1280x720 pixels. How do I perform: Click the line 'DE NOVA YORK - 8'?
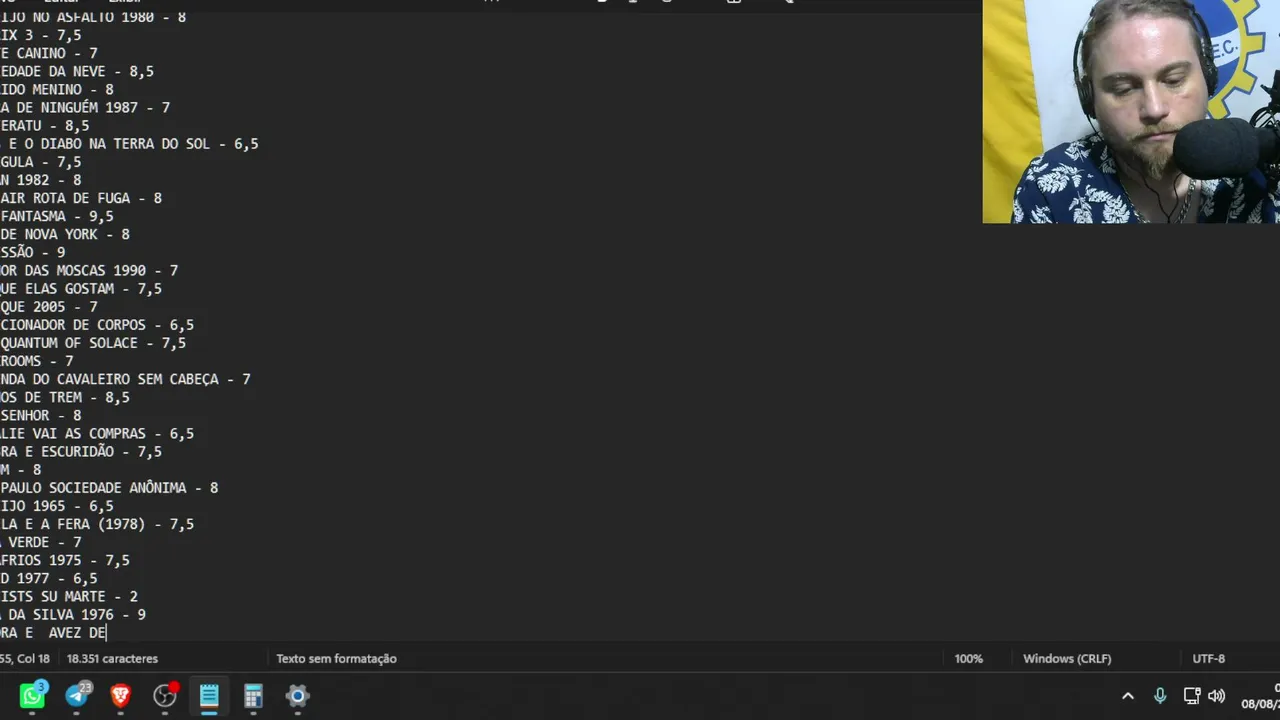(x=65, y=235)
